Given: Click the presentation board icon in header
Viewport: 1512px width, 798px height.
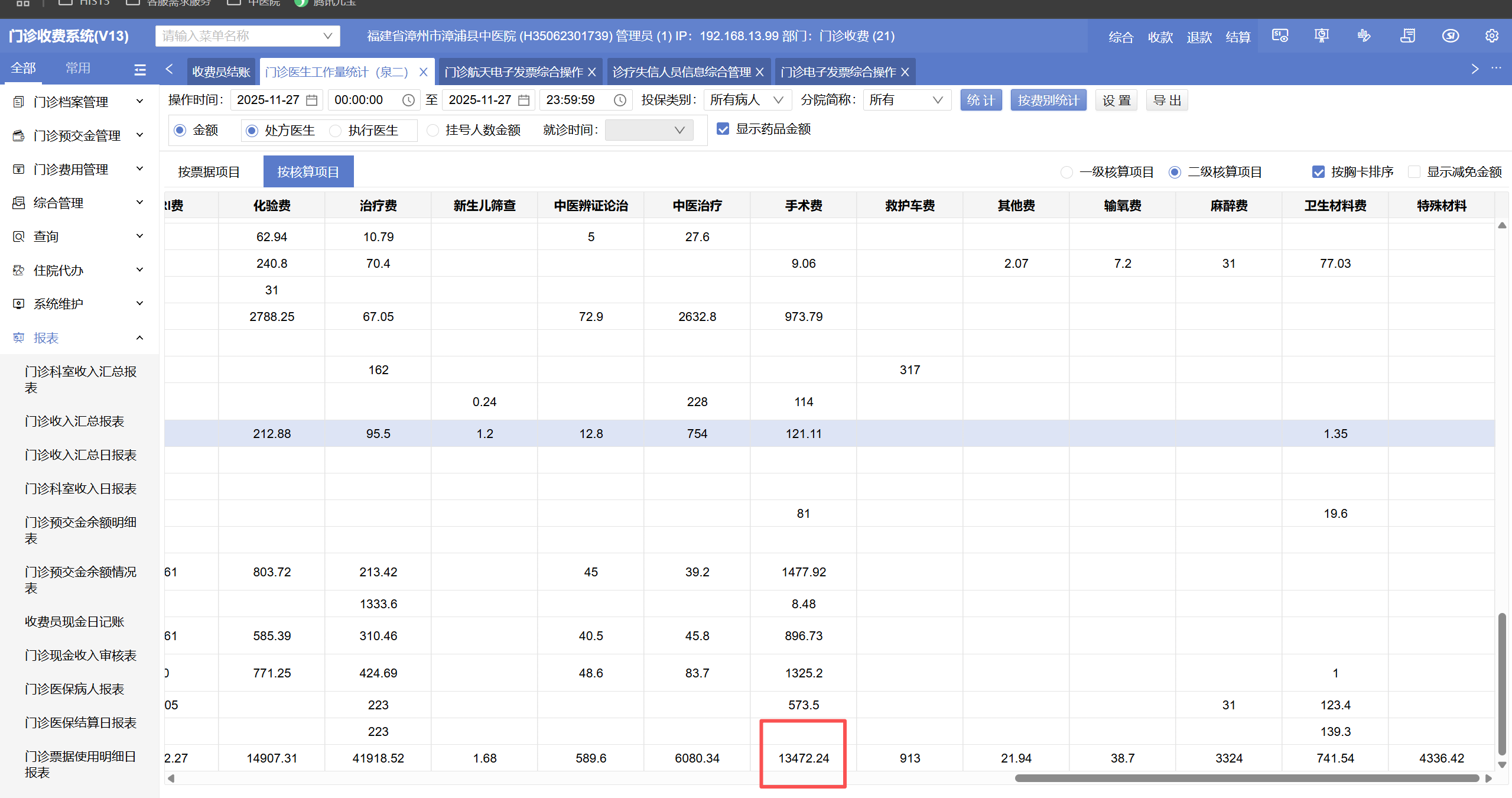Looking at the screenshot, I should point(1321,36).
